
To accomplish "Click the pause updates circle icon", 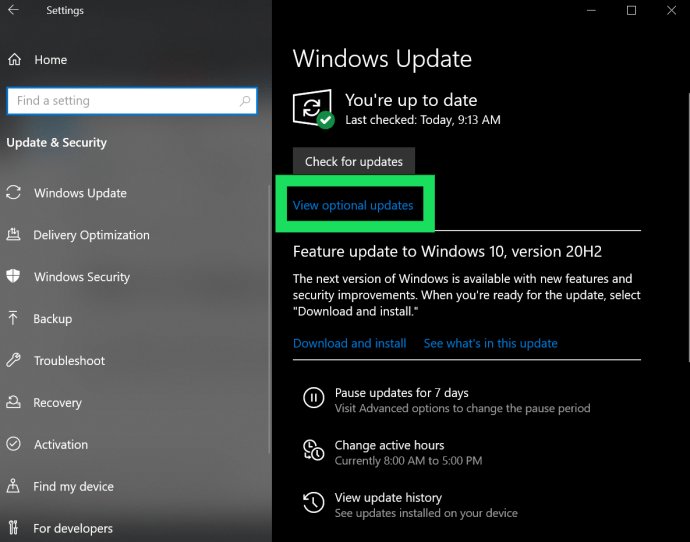I will pos(313,398).
